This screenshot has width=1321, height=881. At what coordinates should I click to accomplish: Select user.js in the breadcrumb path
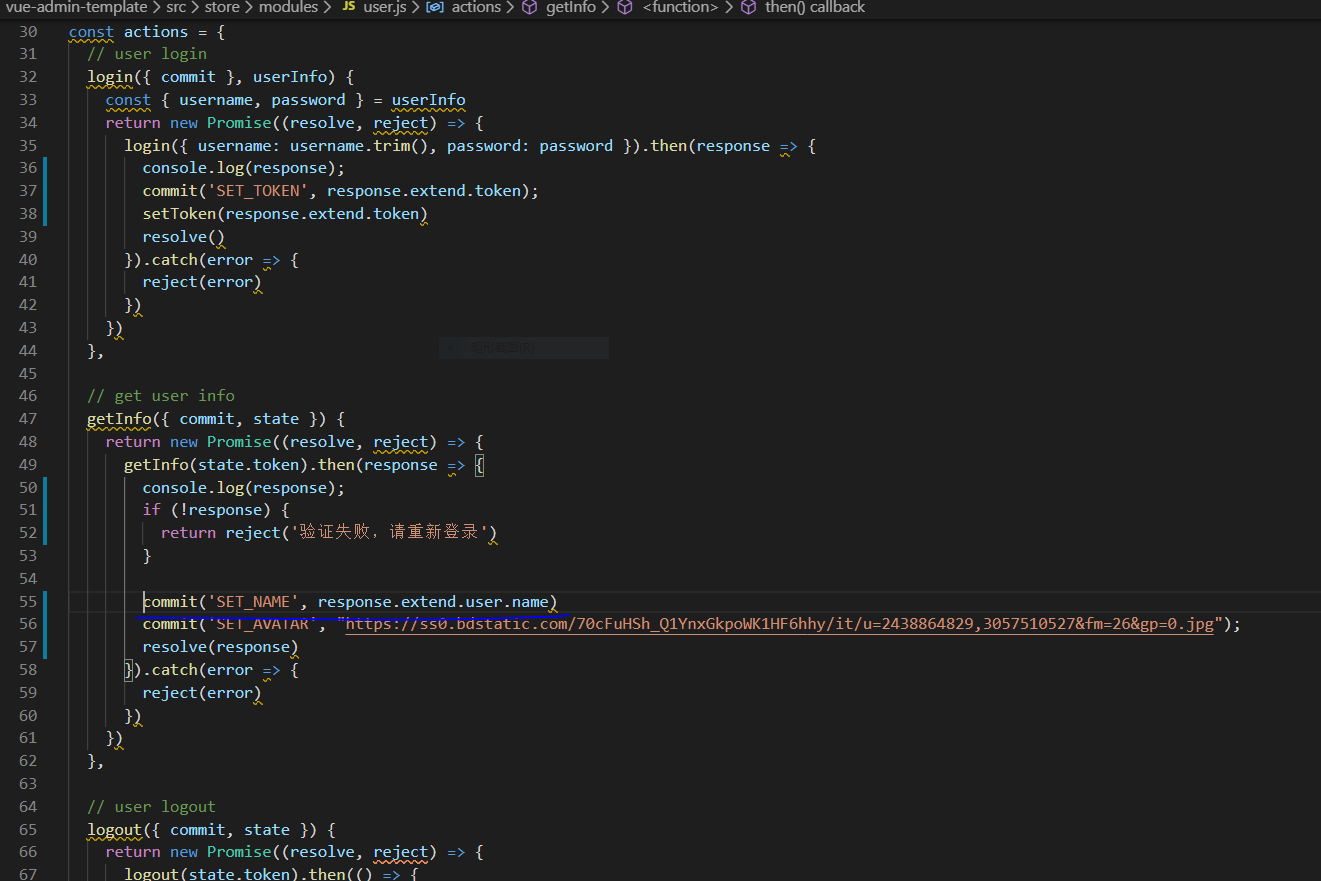[x=384, y=8]
